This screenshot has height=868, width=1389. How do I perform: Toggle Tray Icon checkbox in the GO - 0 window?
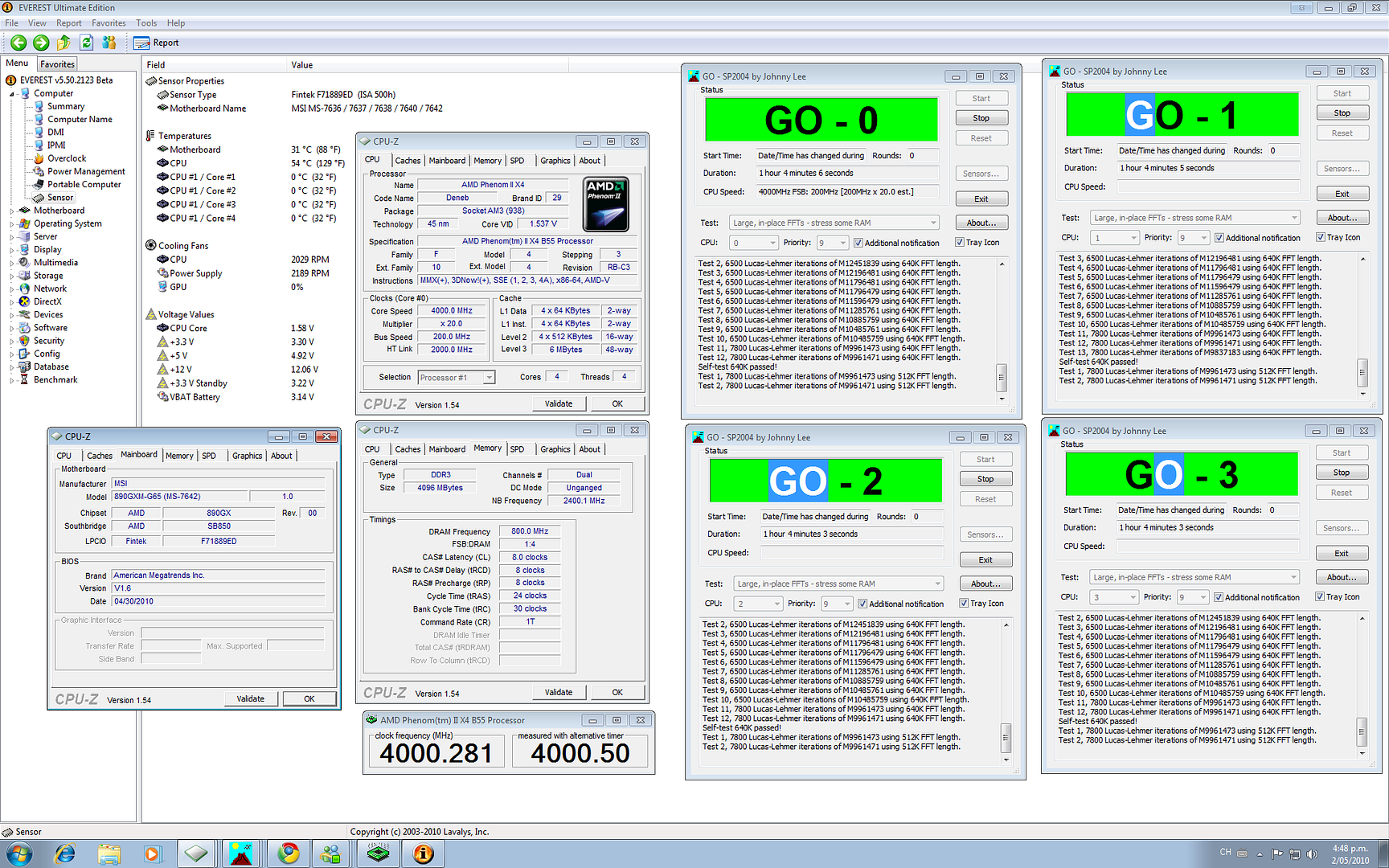pos(960,243)
